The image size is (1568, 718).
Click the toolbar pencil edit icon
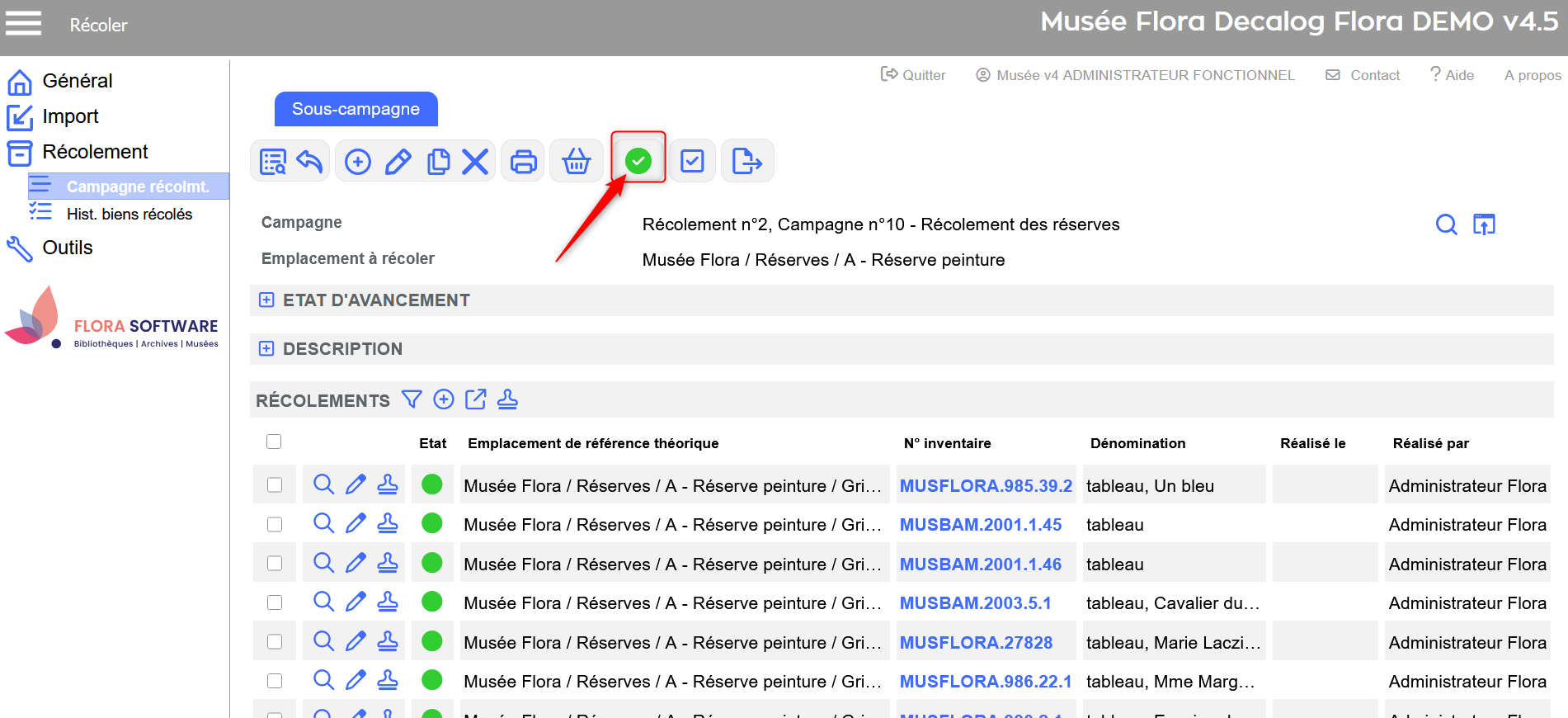coord(398,162)
